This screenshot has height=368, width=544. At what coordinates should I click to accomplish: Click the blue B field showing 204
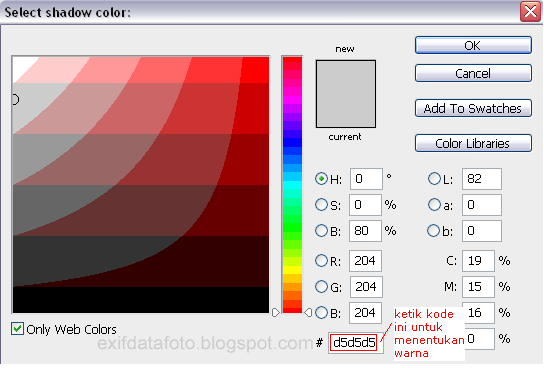(365, 313)
